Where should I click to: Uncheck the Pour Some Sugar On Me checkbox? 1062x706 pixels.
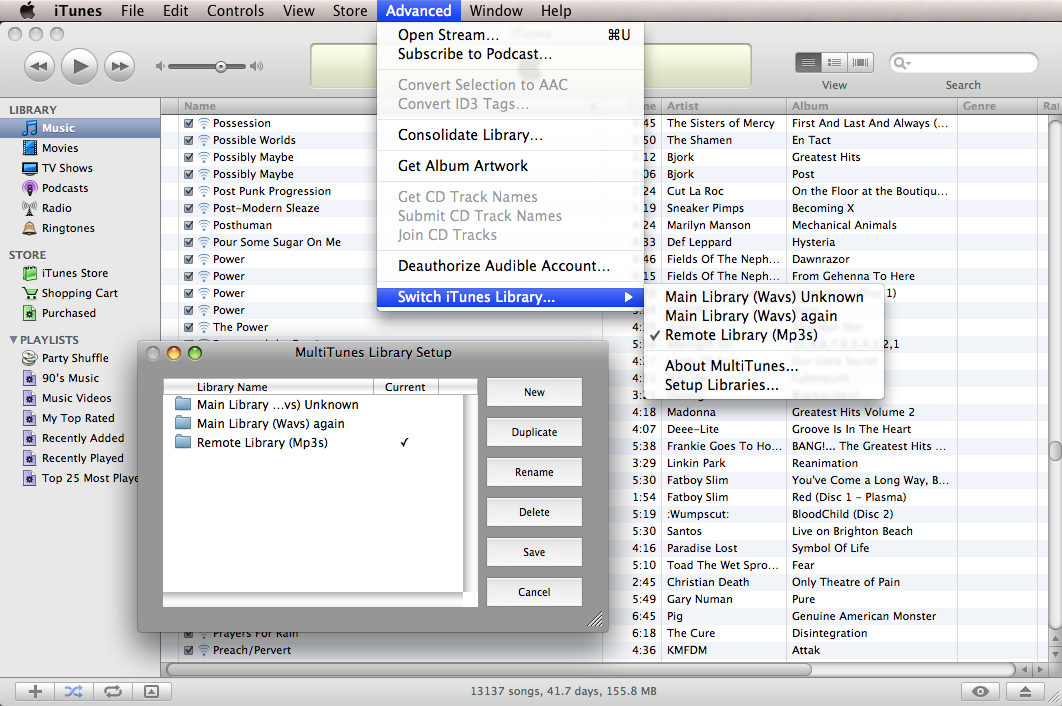(189, 242)
